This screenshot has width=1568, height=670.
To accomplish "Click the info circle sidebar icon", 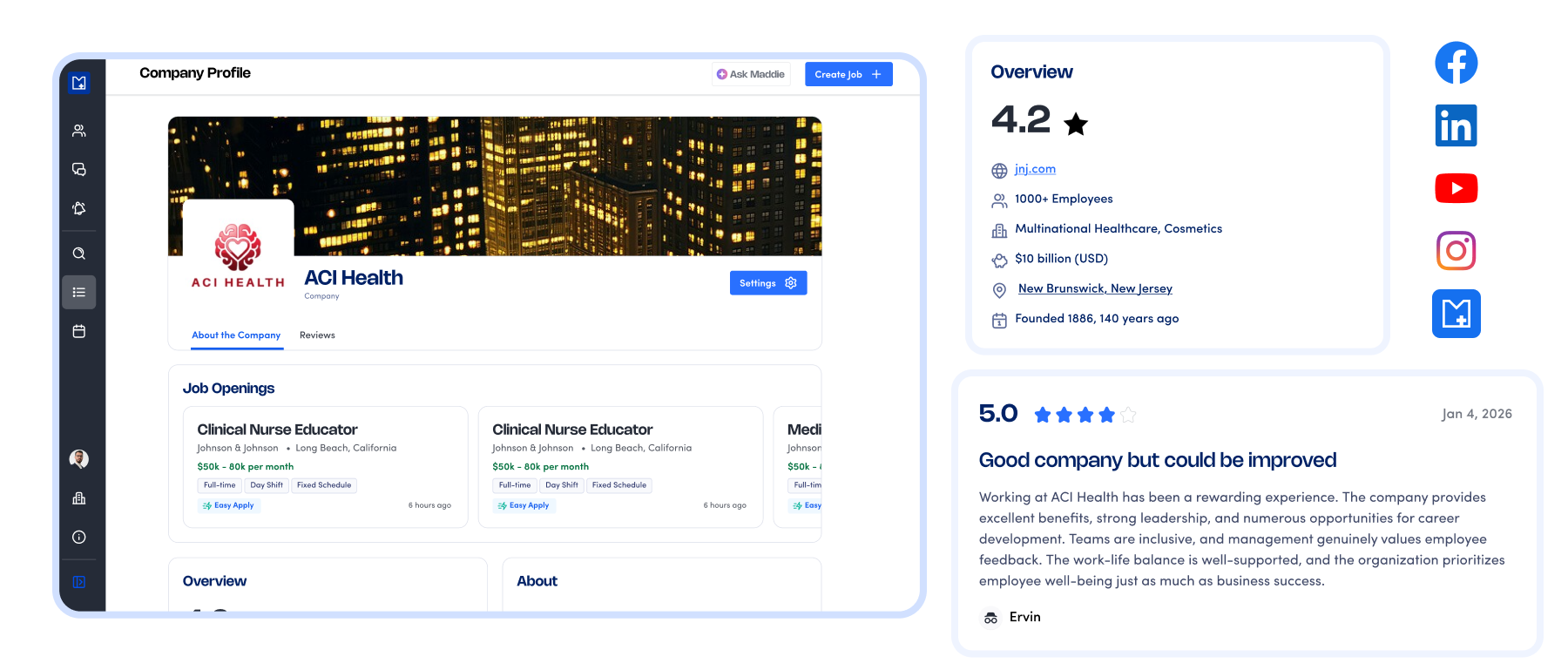I will [x=79, y=538].
